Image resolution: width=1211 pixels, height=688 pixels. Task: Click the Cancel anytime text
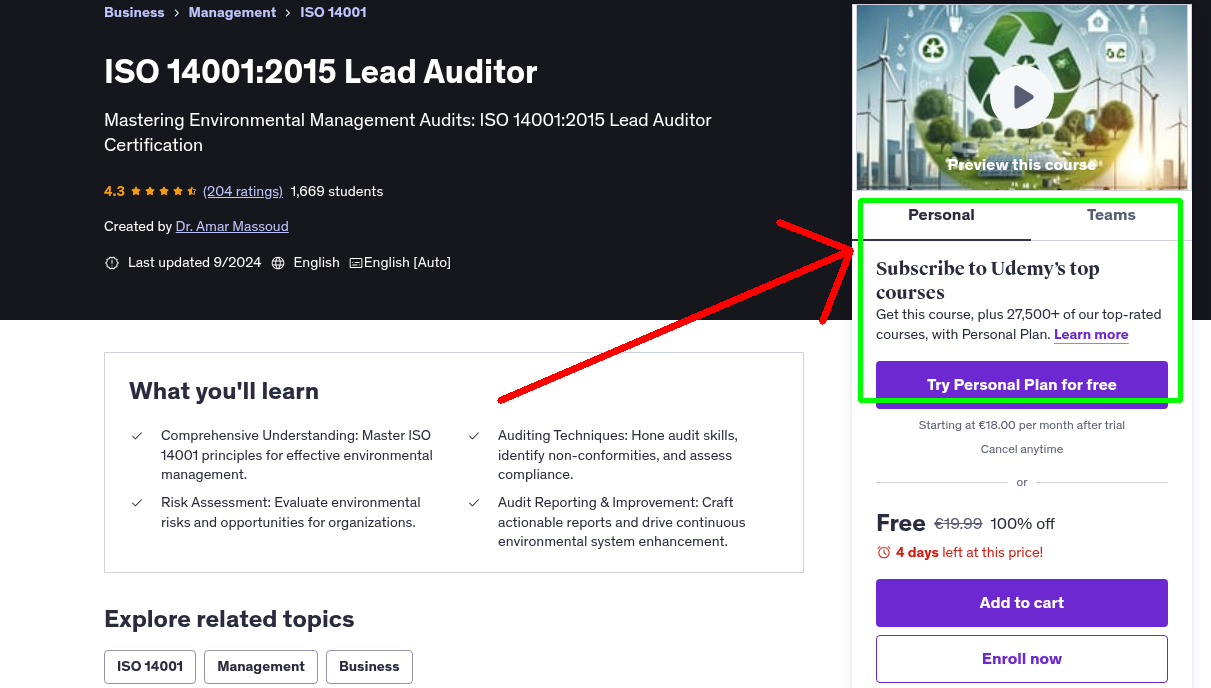point(1022,449)
